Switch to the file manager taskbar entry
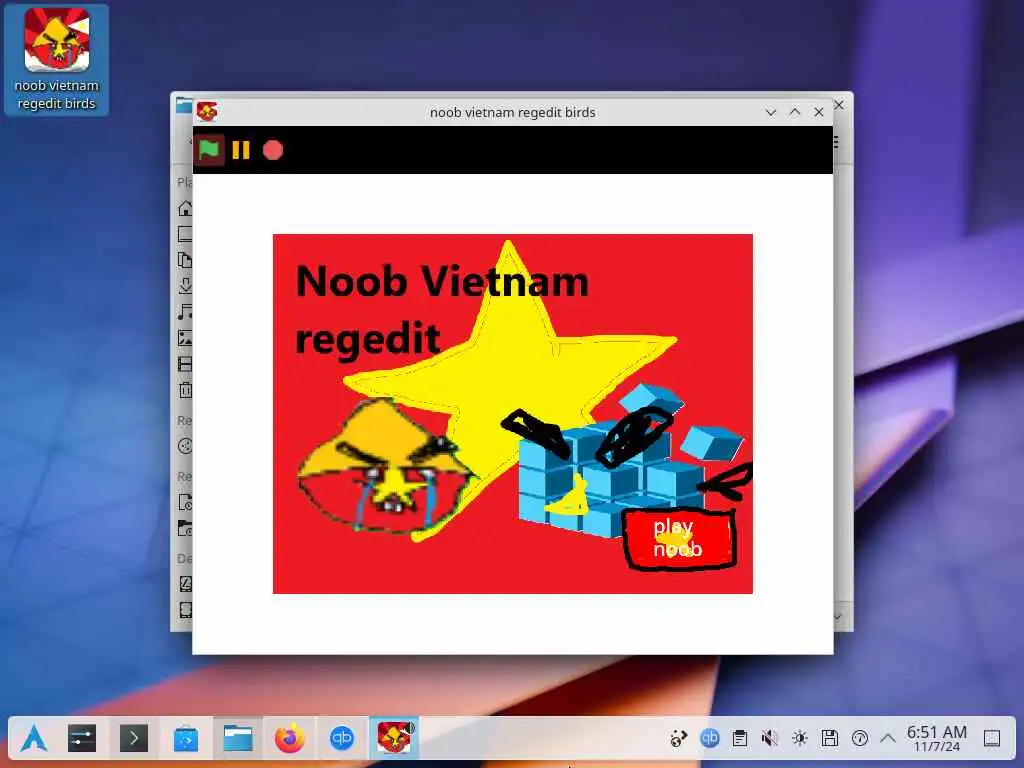 (238, 739)
